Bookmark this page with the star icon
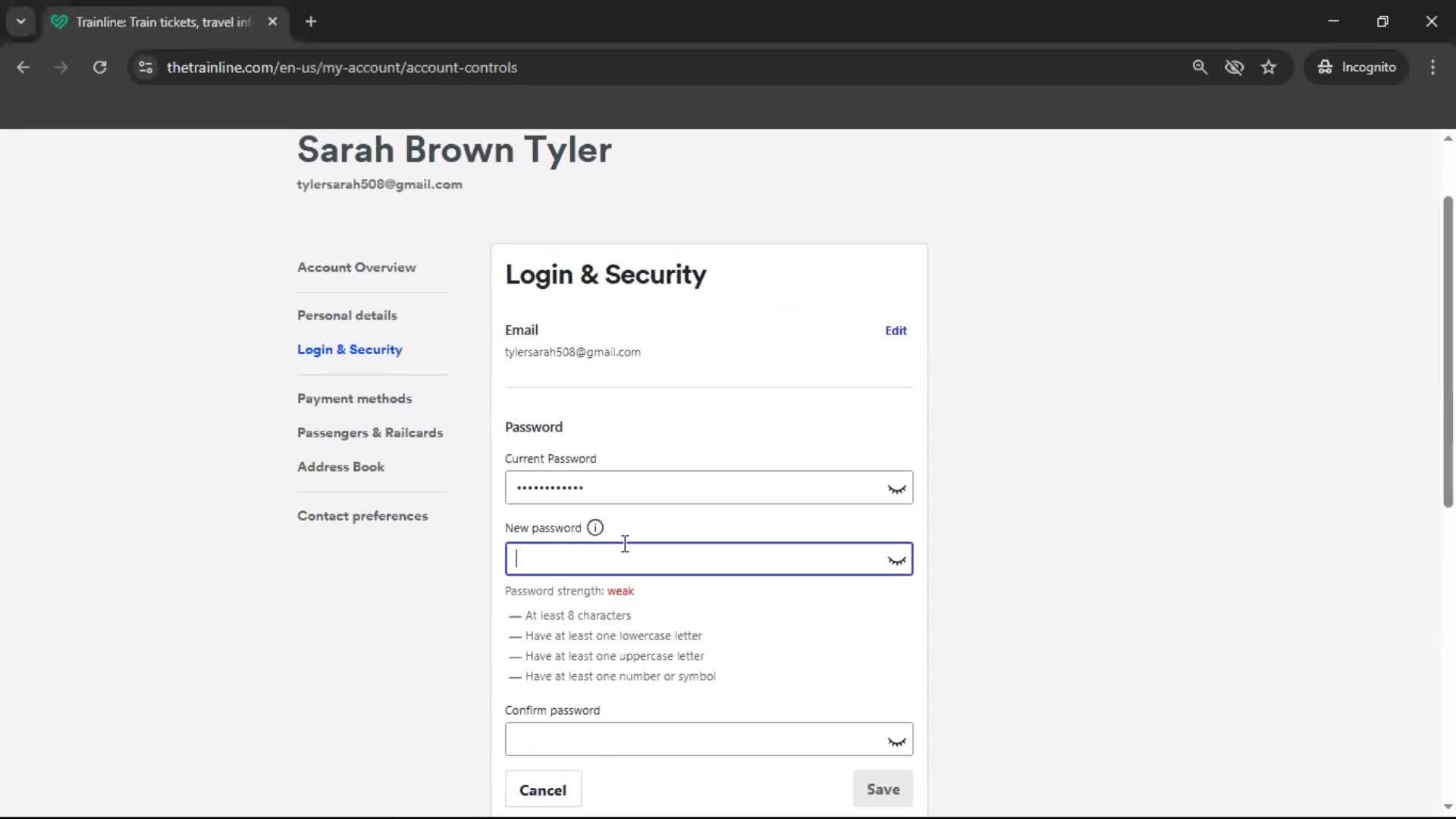 point(1269,67)
